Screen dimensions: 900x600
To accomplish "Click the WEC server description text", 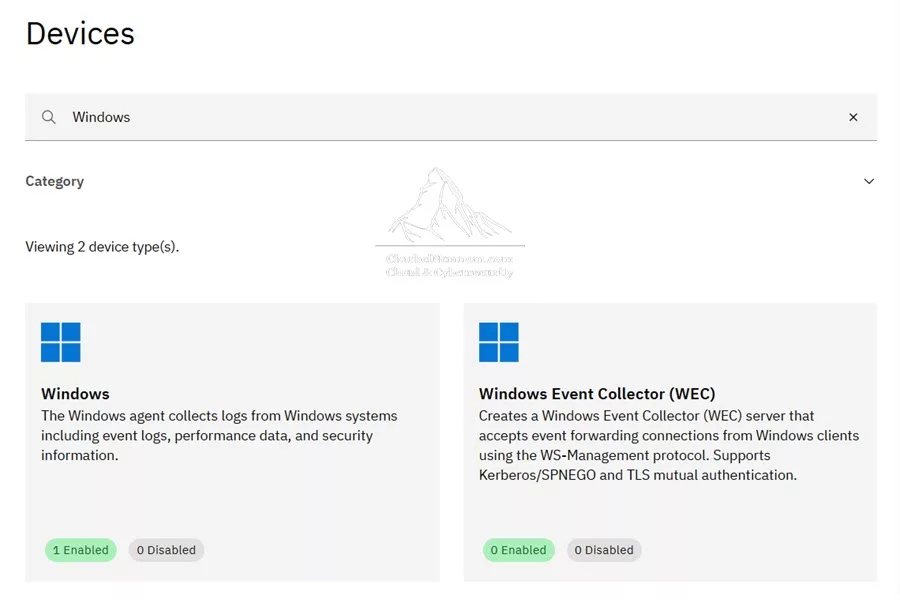I will click(669, 445).
